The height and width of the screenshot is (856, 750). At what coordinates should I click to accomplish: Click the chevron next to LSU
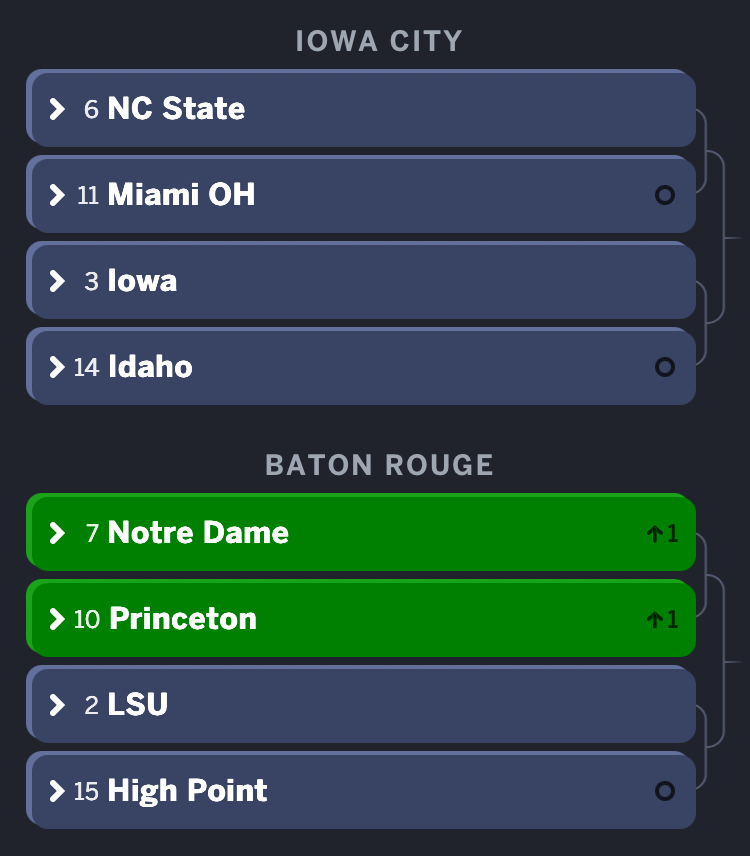(57, 705)
